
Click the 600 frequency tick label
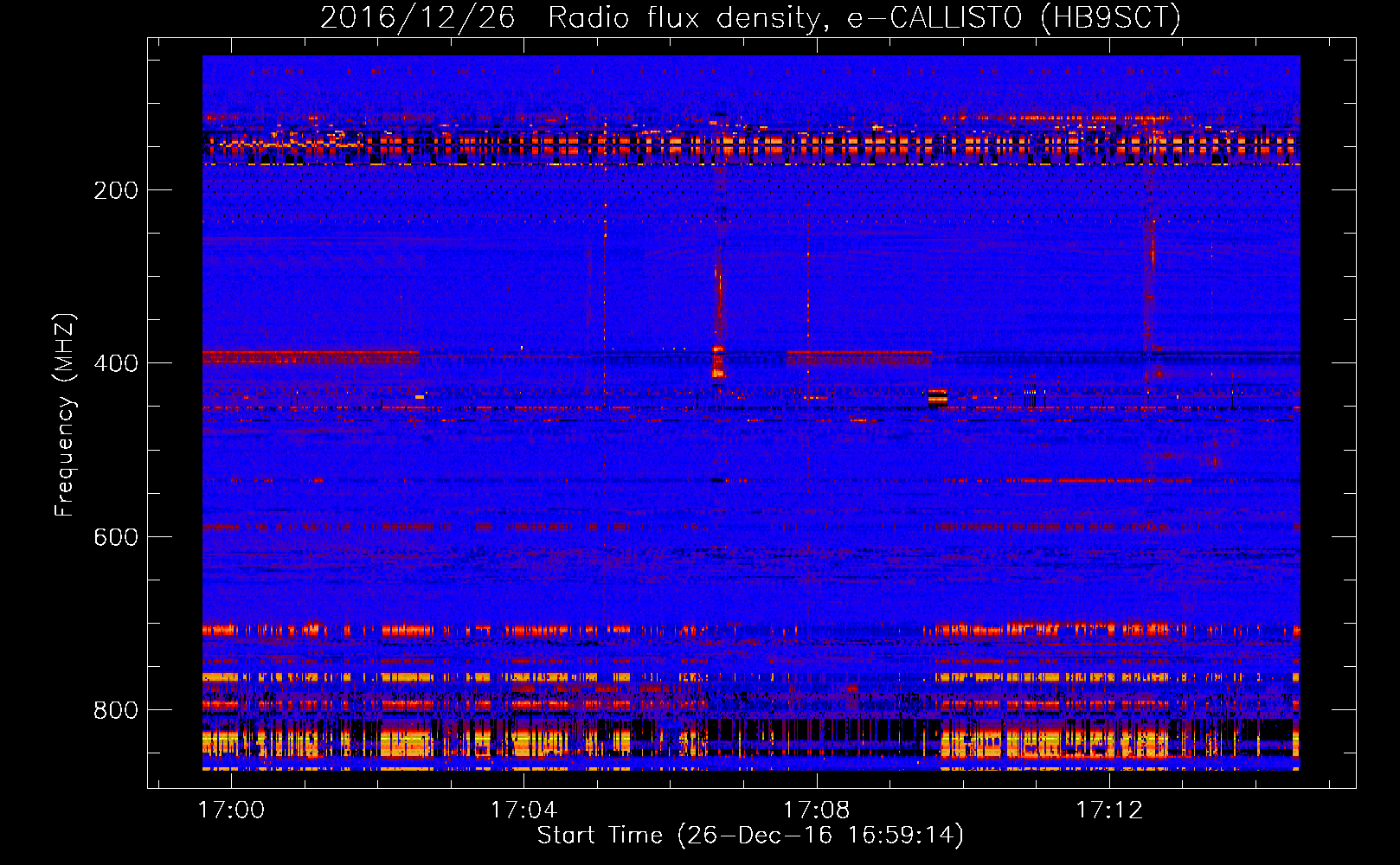[x=116, y=537]
